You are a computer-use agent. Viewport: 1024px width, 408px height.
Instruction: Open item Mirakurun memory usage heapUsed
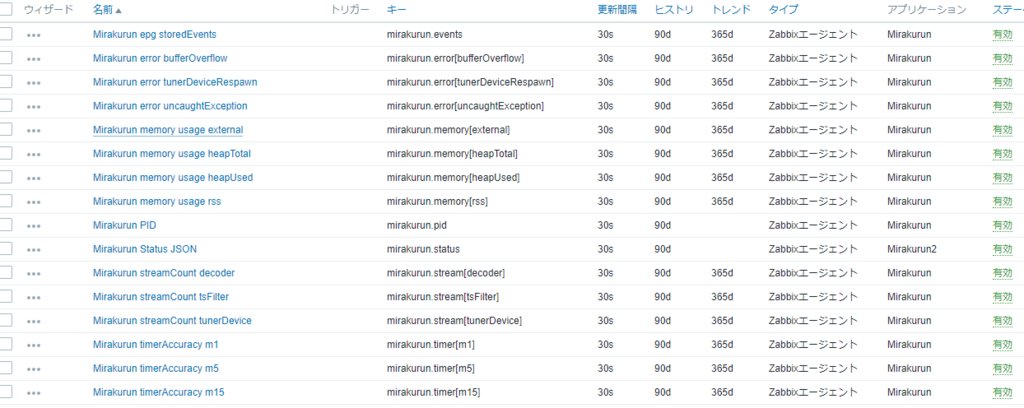(x=173, y=178)
